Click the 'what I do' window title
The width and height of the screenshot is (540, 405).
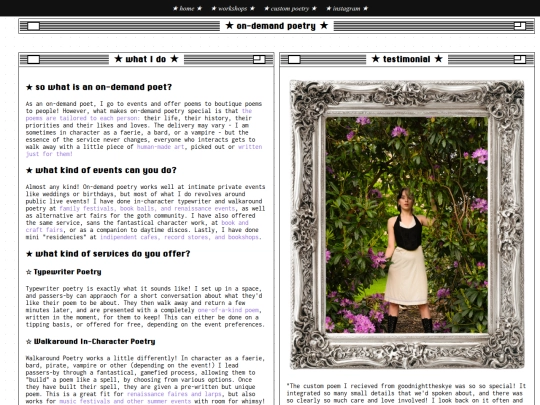(146, 59)
